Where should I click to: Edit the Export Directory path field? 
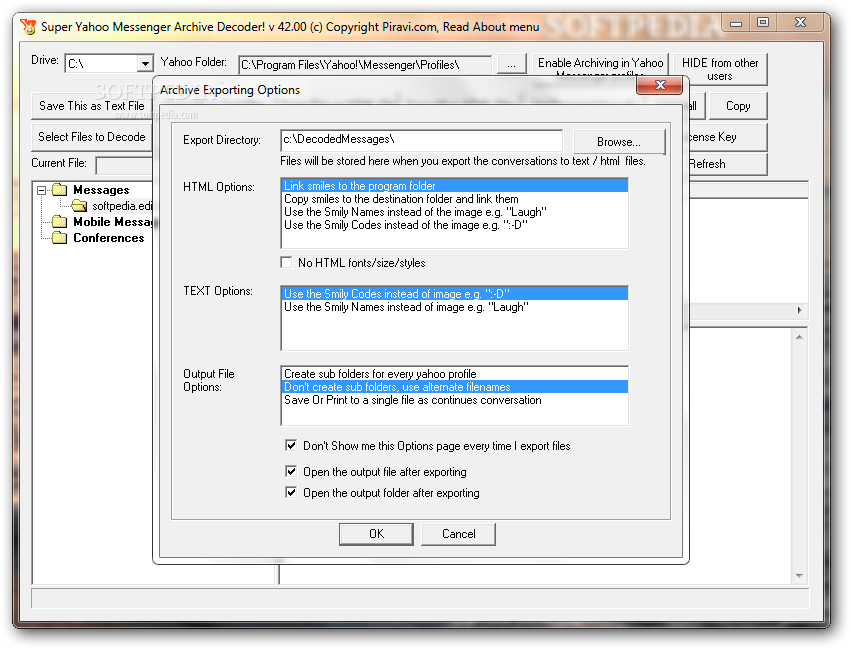click(422, 140)
